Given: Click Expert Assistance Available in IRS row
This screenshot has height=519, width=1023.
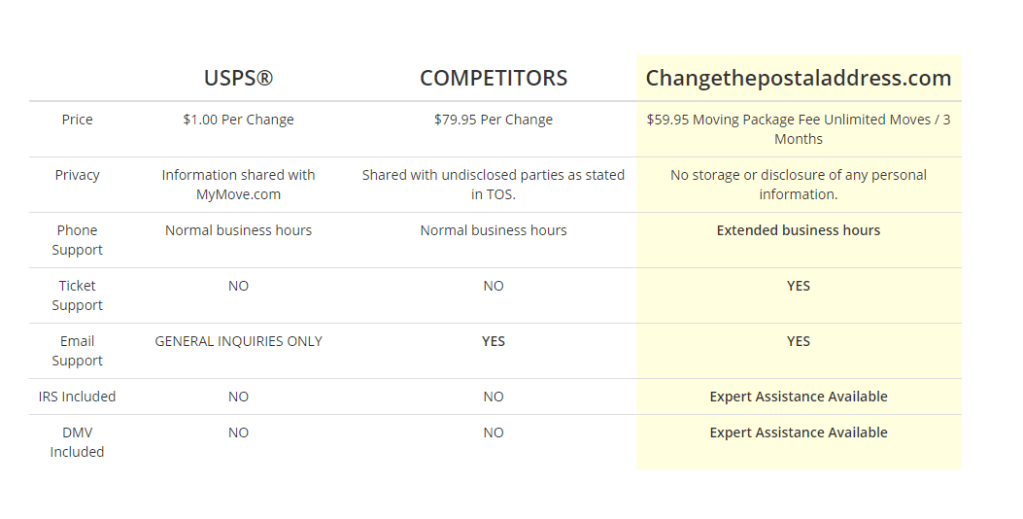Looking at the screenshot, I should pos(798,397).
